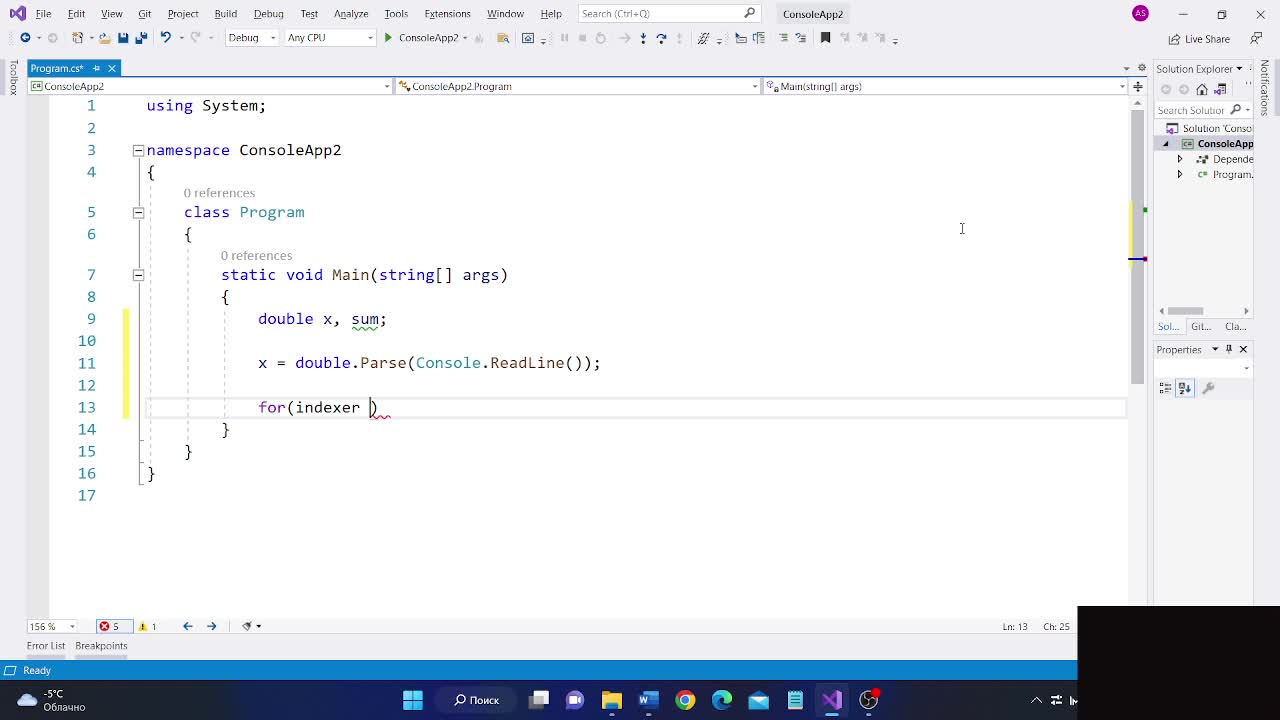Select the Program.cs editor tab
Viewport: 1280px width, 720px height.
point(58,68)
